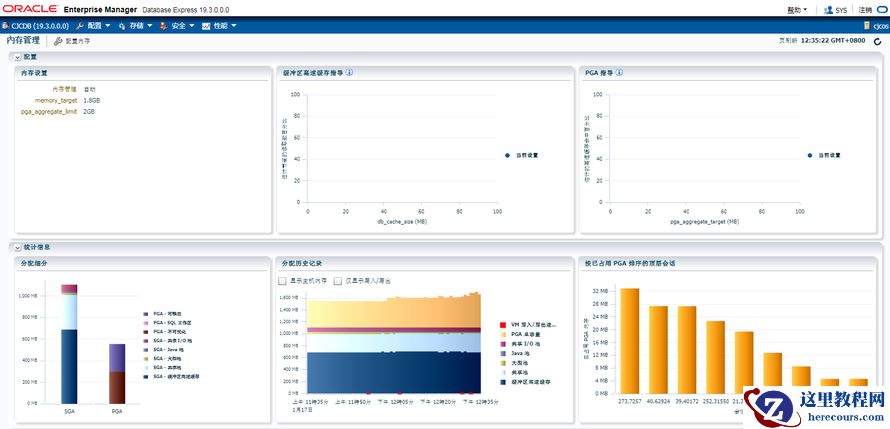Open the 帮助 dropdown
The width and height of the screenshot is (890, 429).
point(797,10)
